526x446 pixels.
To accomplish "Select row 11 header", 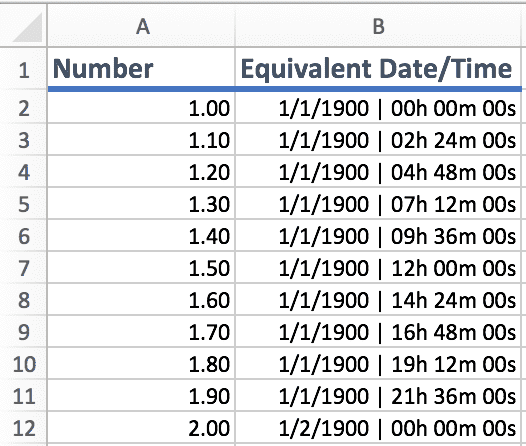I will 23,395.
